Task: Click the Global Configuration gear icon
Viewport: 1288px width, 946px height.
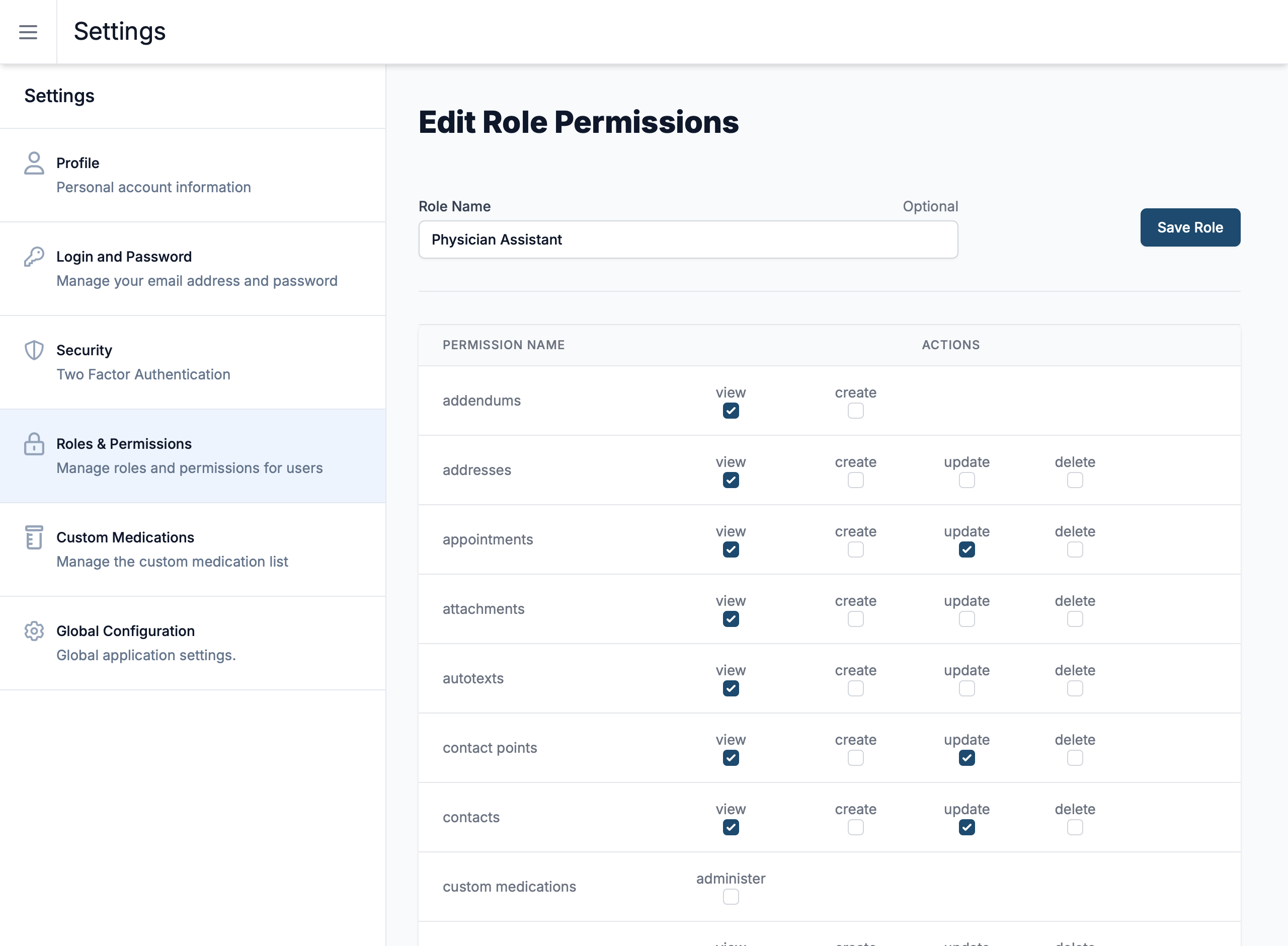Action: 34,631
